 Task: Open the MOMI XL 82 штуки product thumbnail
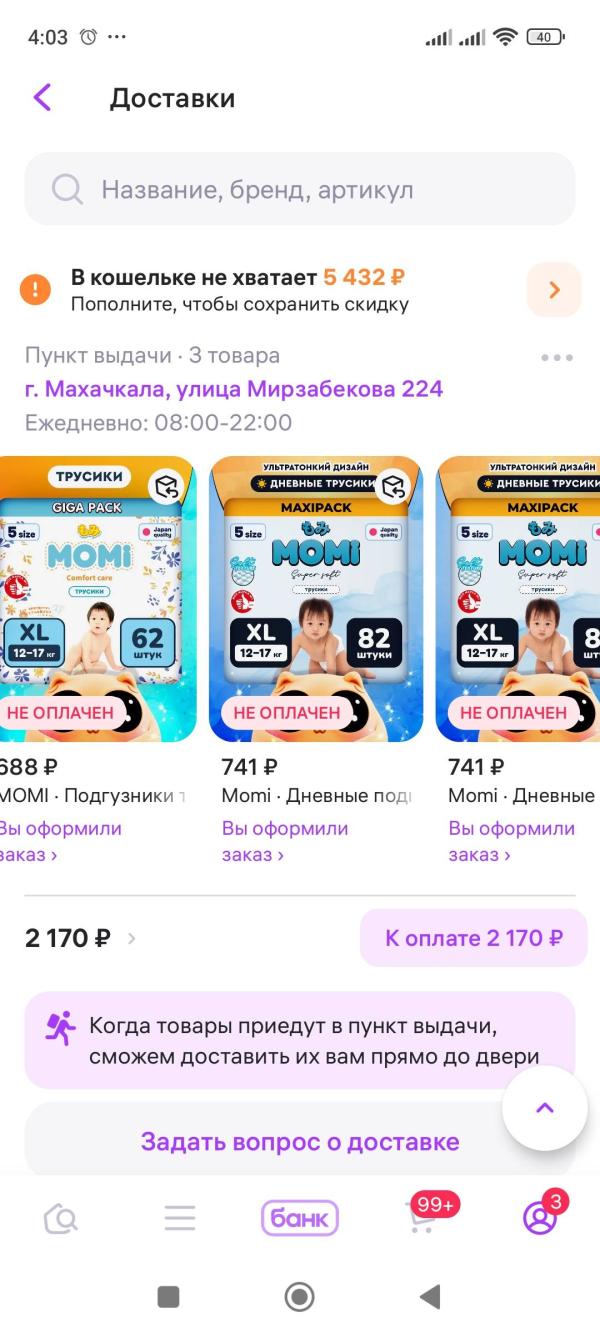(x=316, y=599)
